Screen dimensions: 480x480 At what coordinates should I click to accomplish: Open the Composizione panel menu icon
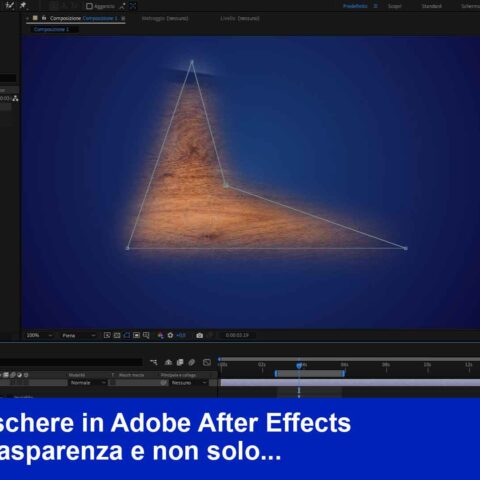click(x=123, y=18)
